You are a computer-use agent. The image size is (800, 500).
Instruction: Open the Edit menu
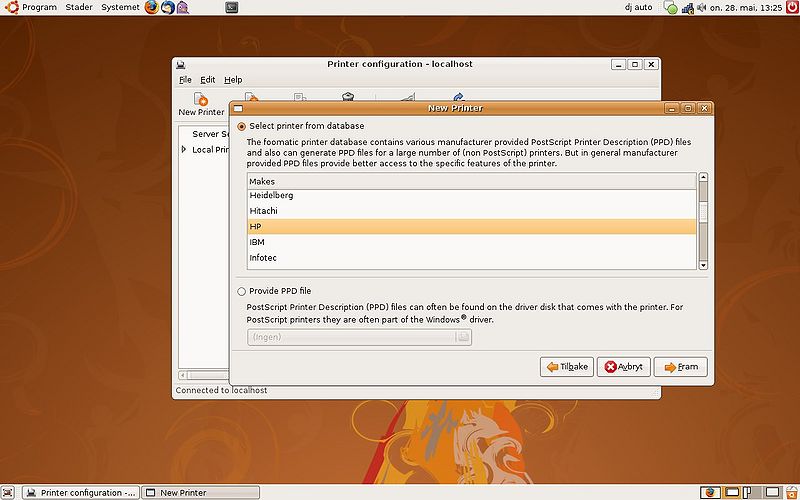[208, 80]
